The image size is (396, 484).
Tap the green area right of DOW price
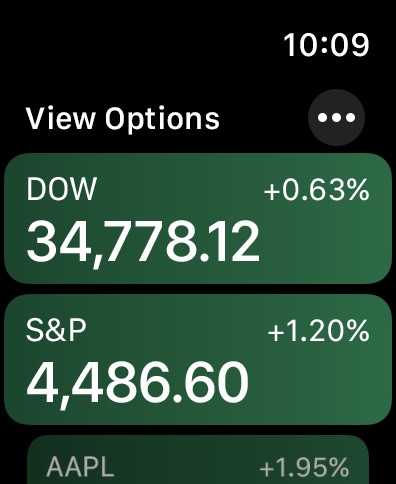pos(325,243)
